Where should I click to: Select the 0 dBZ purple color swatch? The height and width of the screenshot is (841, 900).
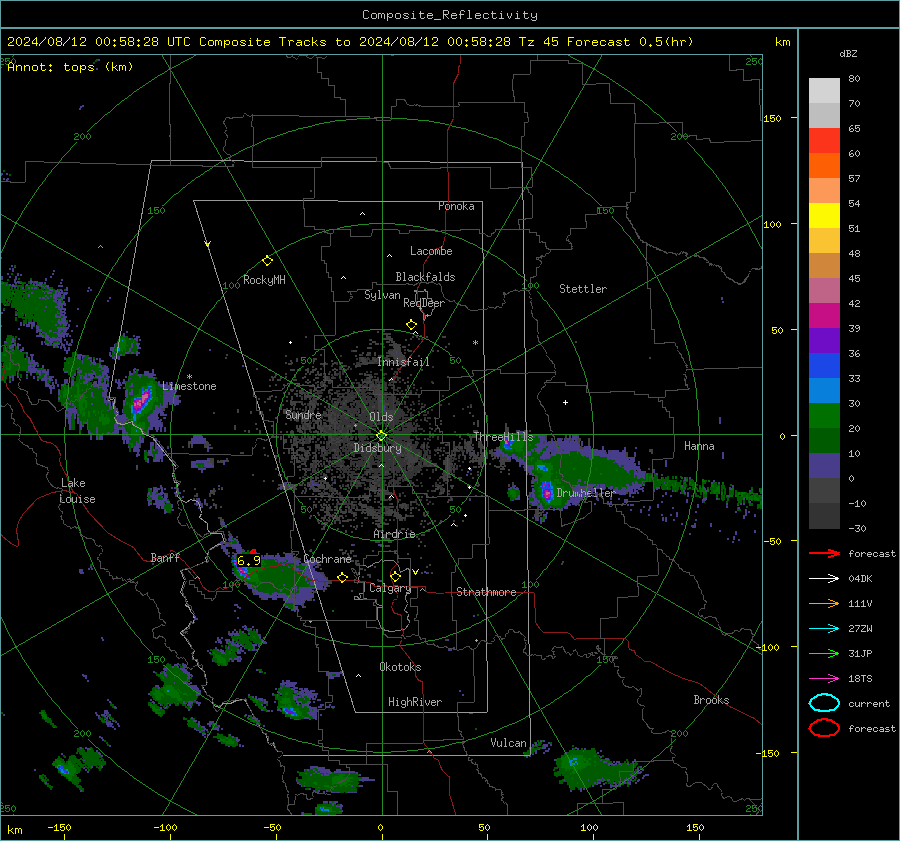point(824,466)
